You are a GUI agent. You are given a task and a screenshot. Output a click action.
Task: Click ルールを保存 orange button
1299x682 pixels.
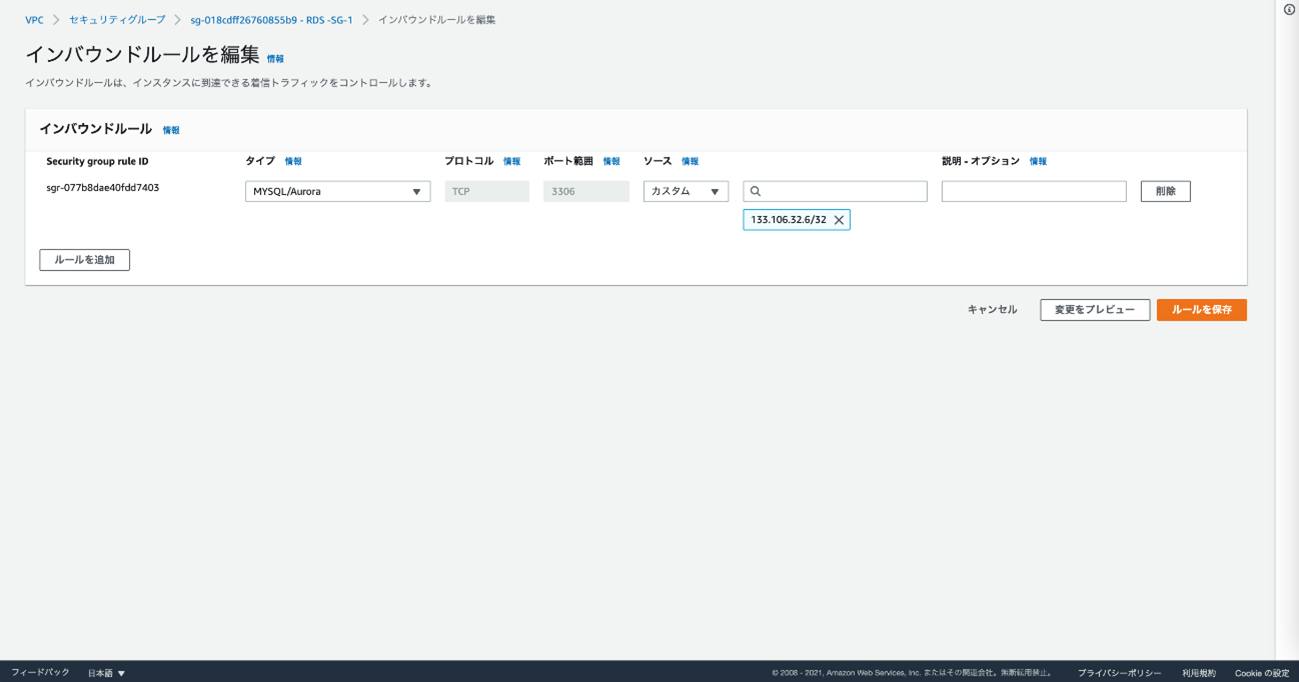coord(1201,310)
